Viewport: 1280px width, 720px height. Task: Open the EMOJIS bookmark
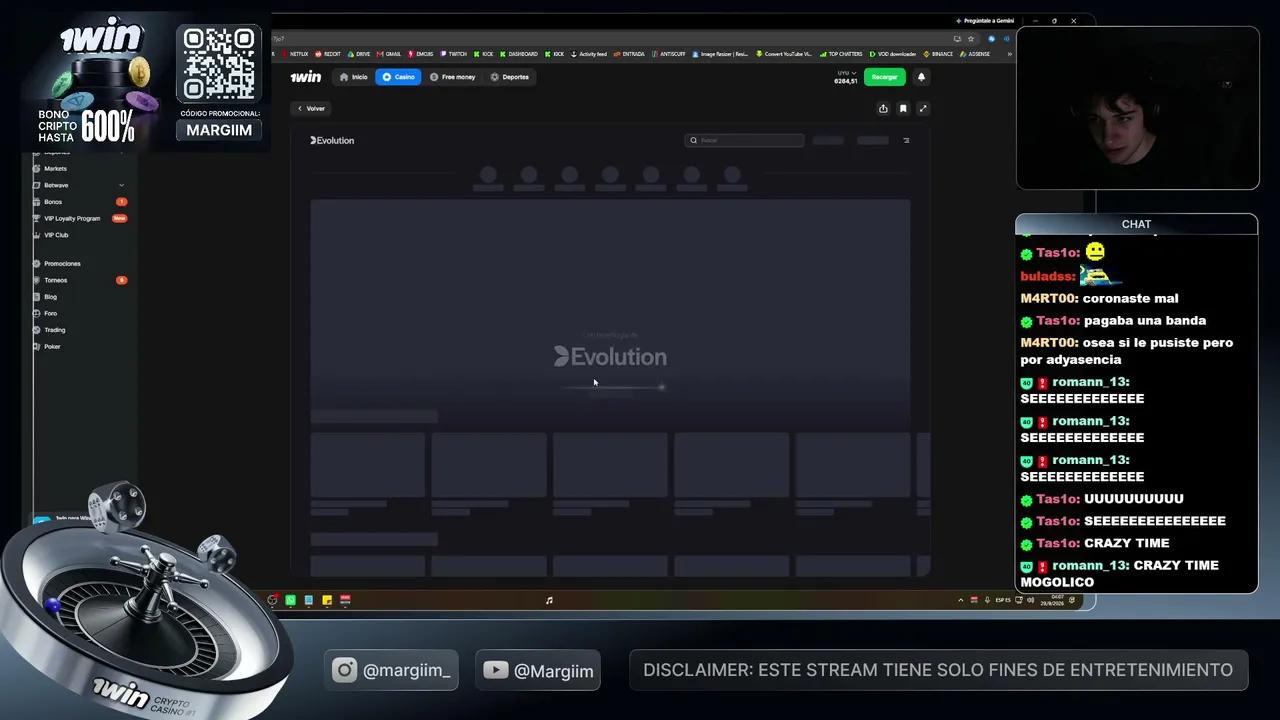point(421,54)
